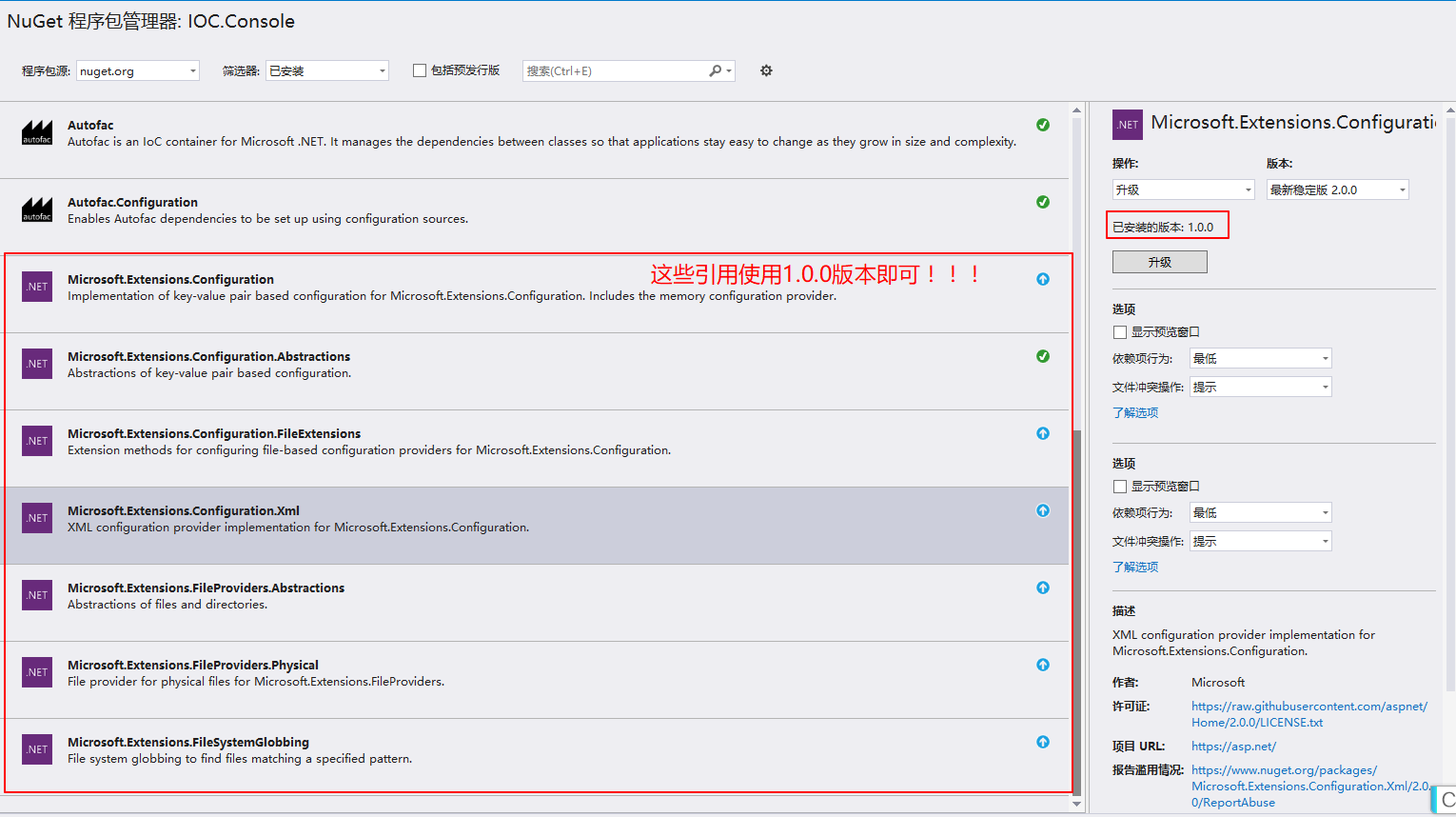Screen dimensions: 1456x817
Task: Toggle the 包括预发行版 checkbox
Action: (x=420, y=70)
